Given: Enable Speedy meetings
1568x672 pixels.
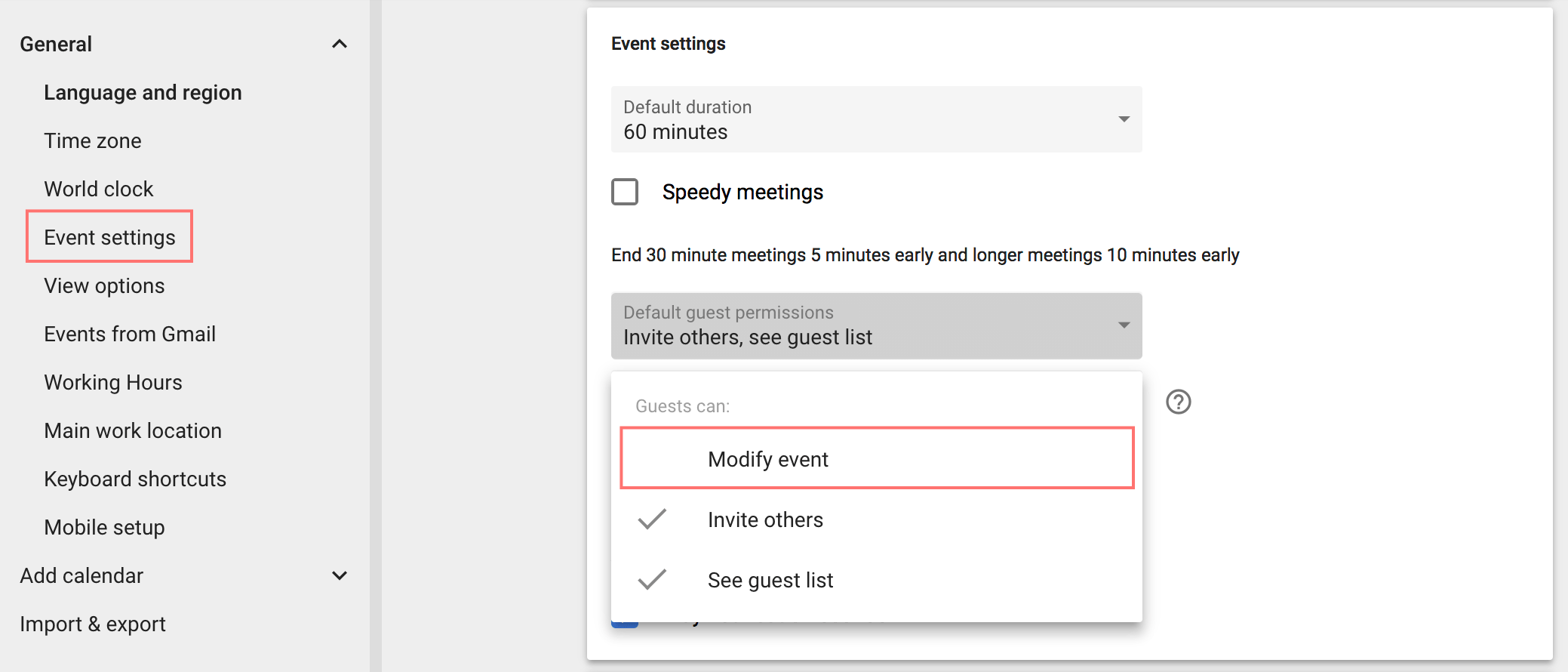Looking at the screenshot, I should point(624,193).
